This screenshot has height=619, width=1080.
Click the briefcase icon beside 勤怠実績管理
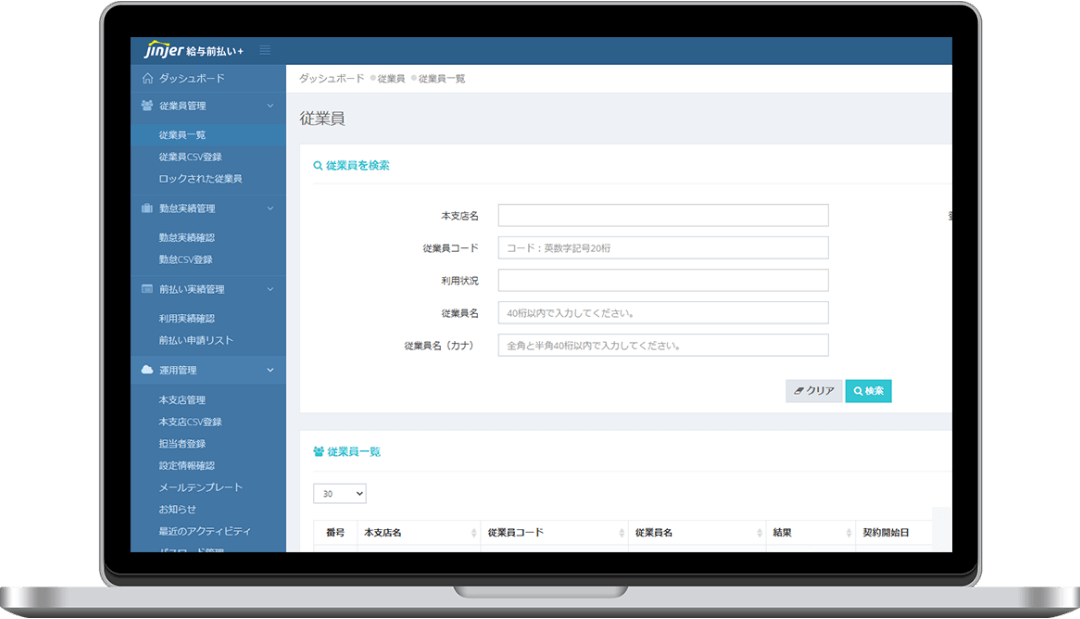pyautogui.click(x=148, y=209)
